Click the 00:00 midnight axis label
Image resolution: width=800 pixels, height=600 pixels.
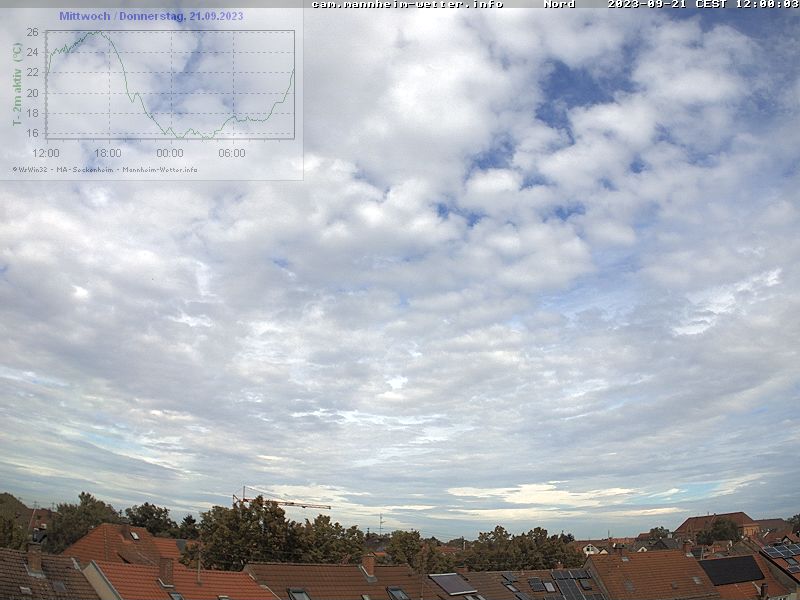pos(170,153)
